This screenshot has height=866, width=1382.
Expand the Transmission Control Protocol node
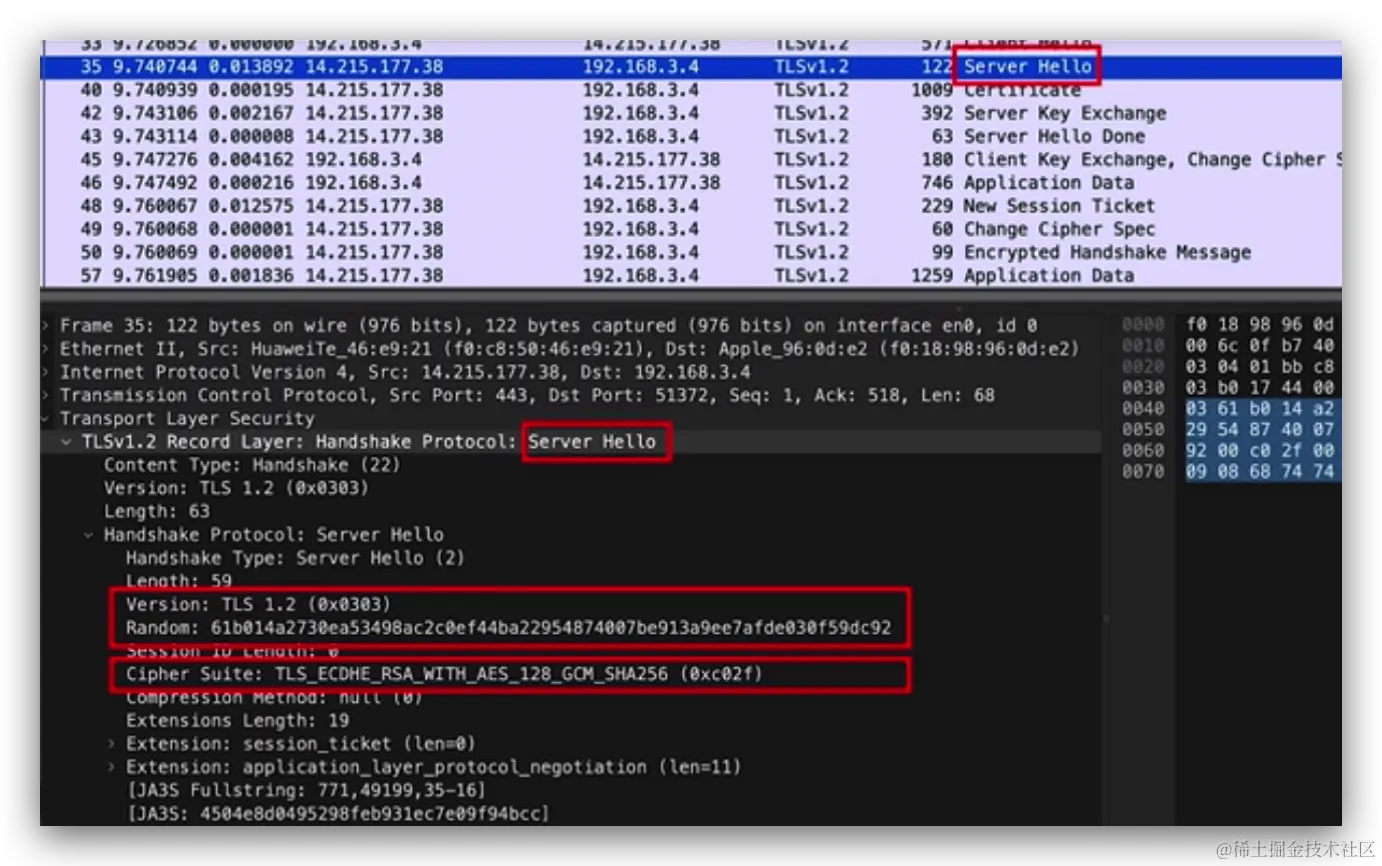pos(47,395)
